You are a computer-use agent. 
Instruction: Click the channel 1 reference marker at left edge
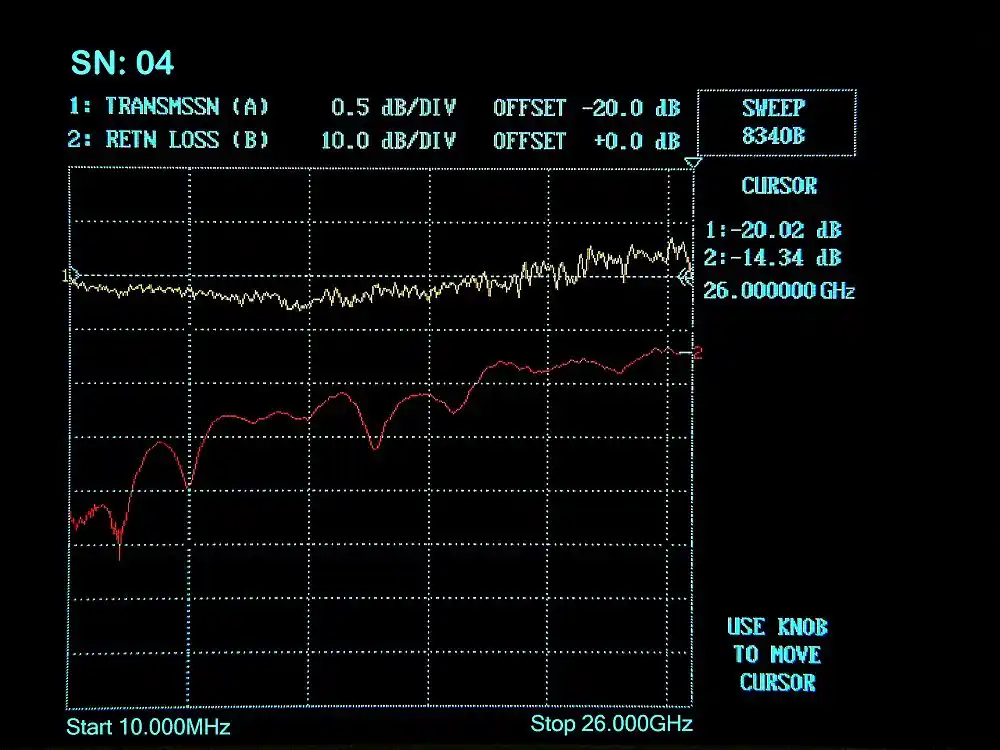(x=70, y=275)
